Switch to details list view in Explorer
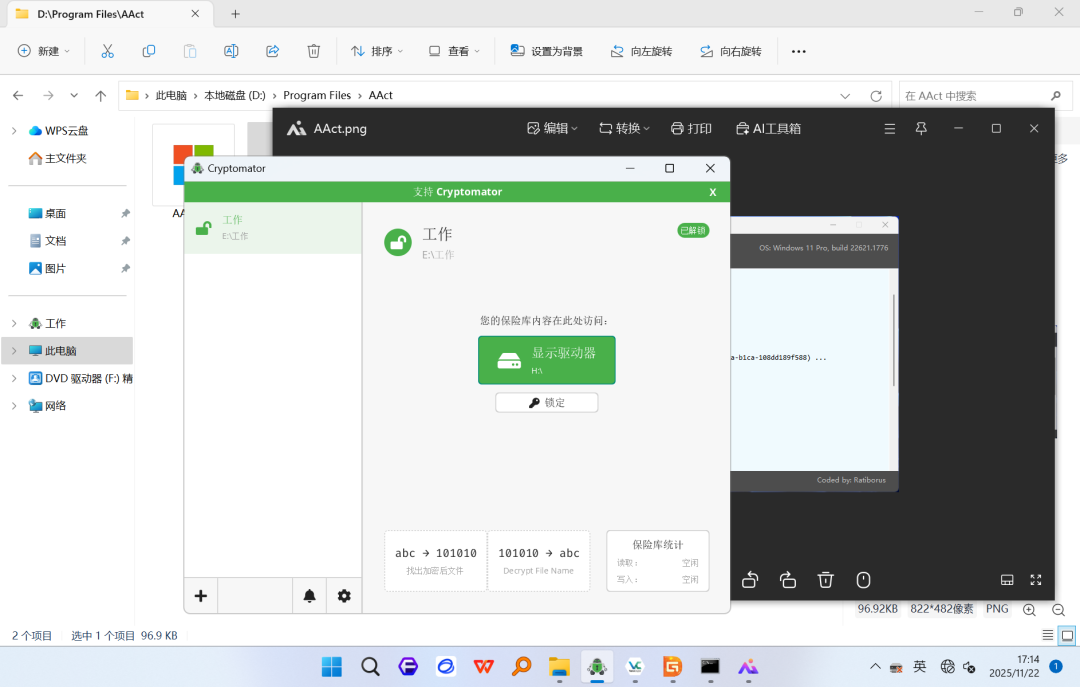 pos(1047,635)
